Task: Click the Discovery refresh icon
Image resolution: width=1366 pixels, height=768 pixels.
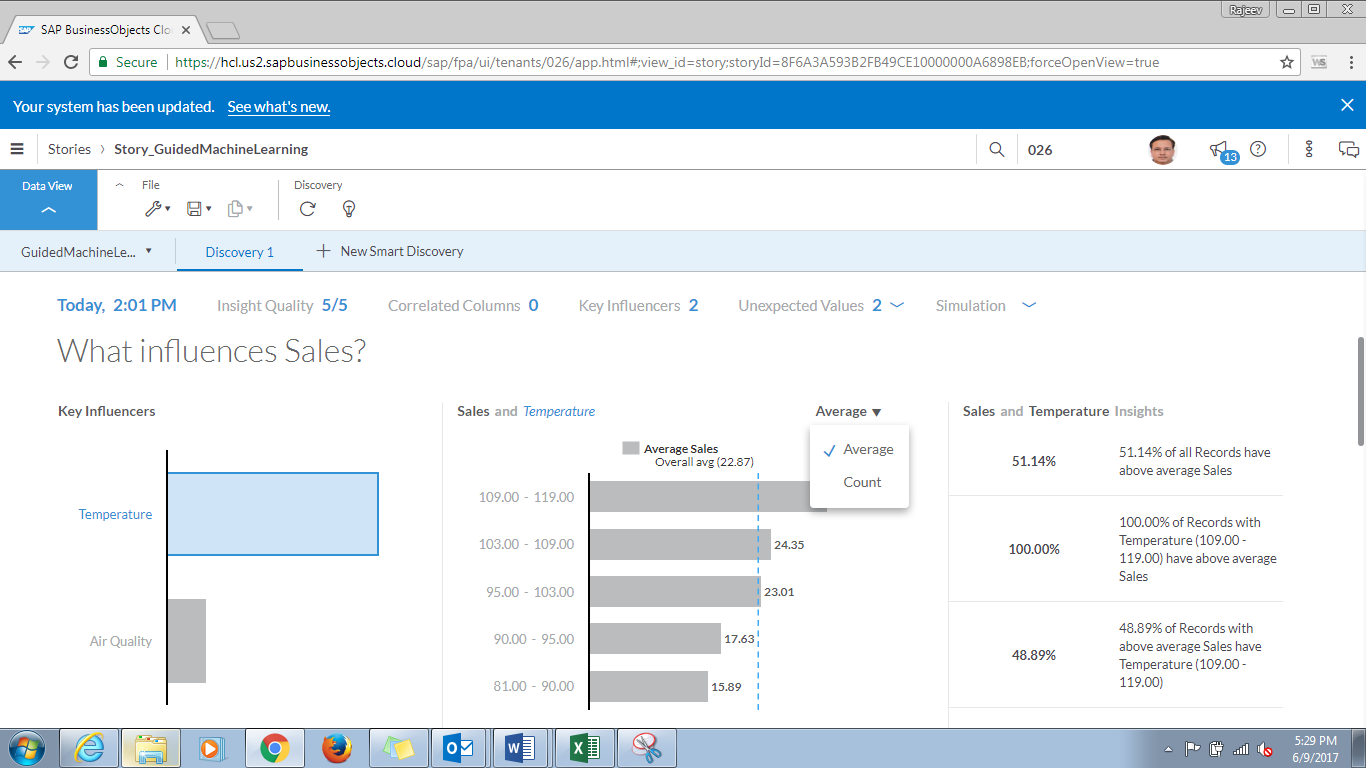Action: click(308, 208)
